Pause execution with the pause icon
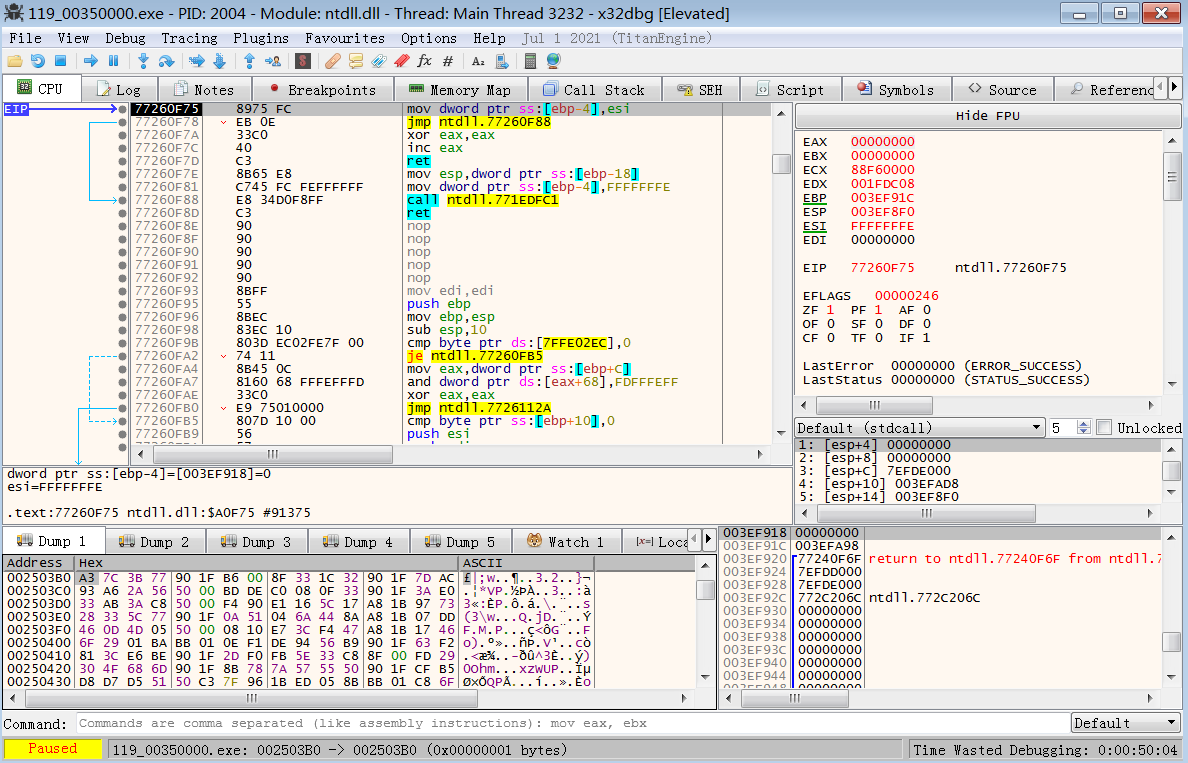The image size is (1188, 763). pos(114,61)
